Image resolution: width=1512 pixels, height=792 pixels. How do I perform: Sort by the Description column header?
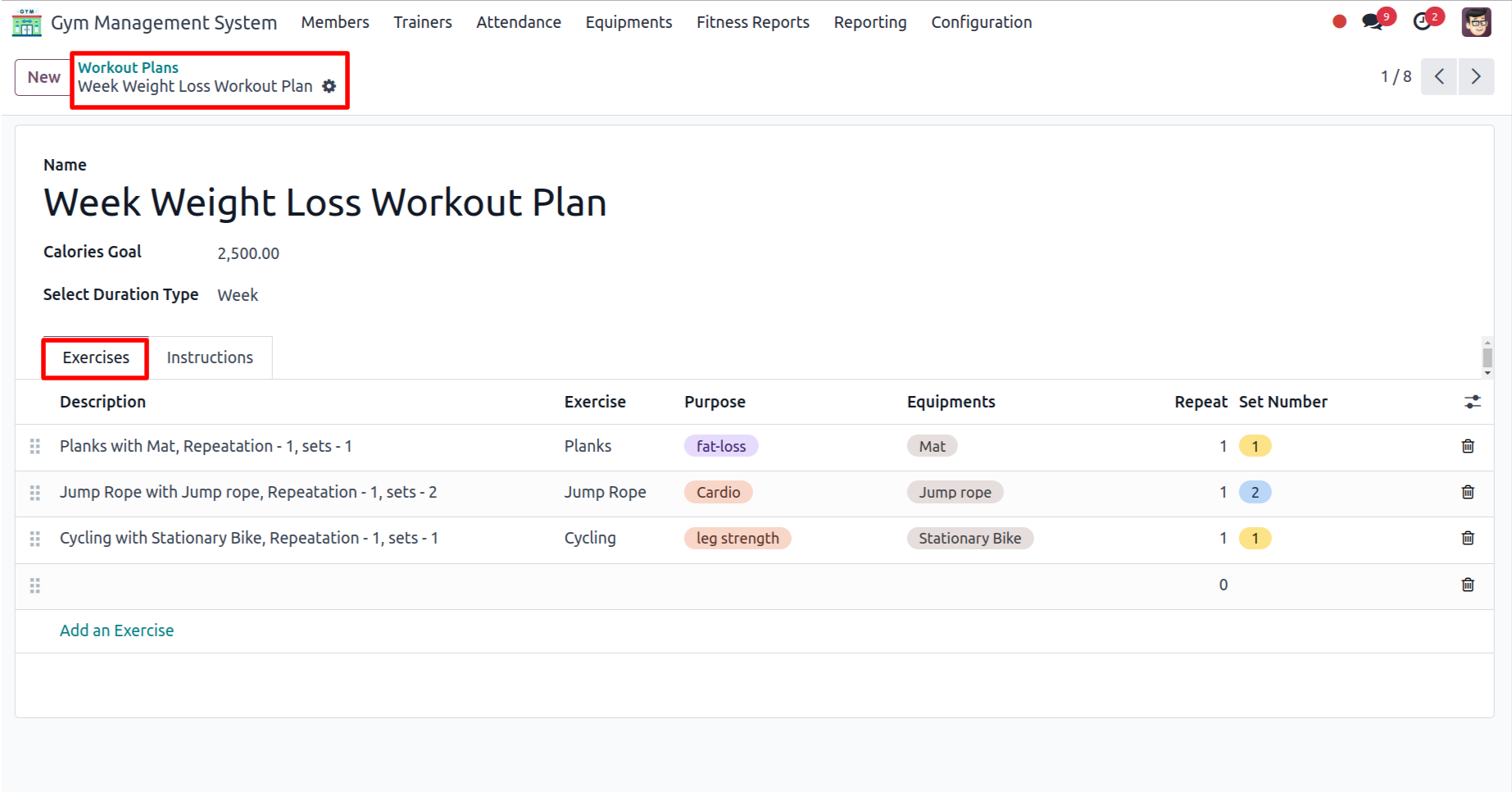[x=102, y=402]
